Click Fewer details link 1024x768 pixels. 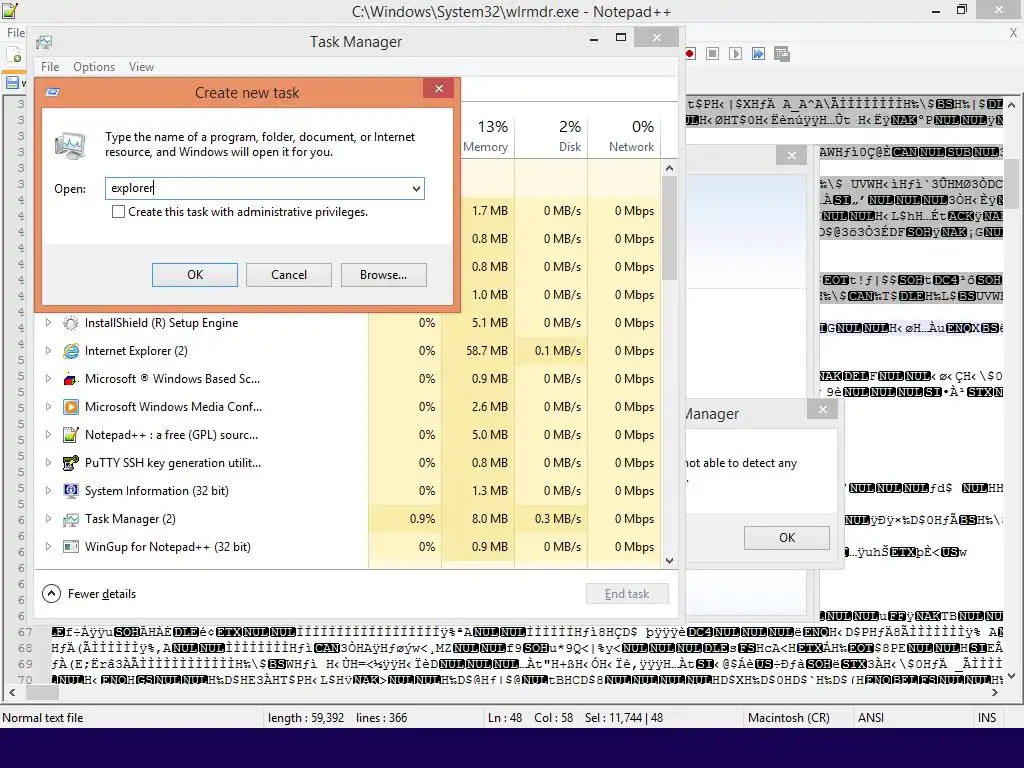click(x=102, y=594)
